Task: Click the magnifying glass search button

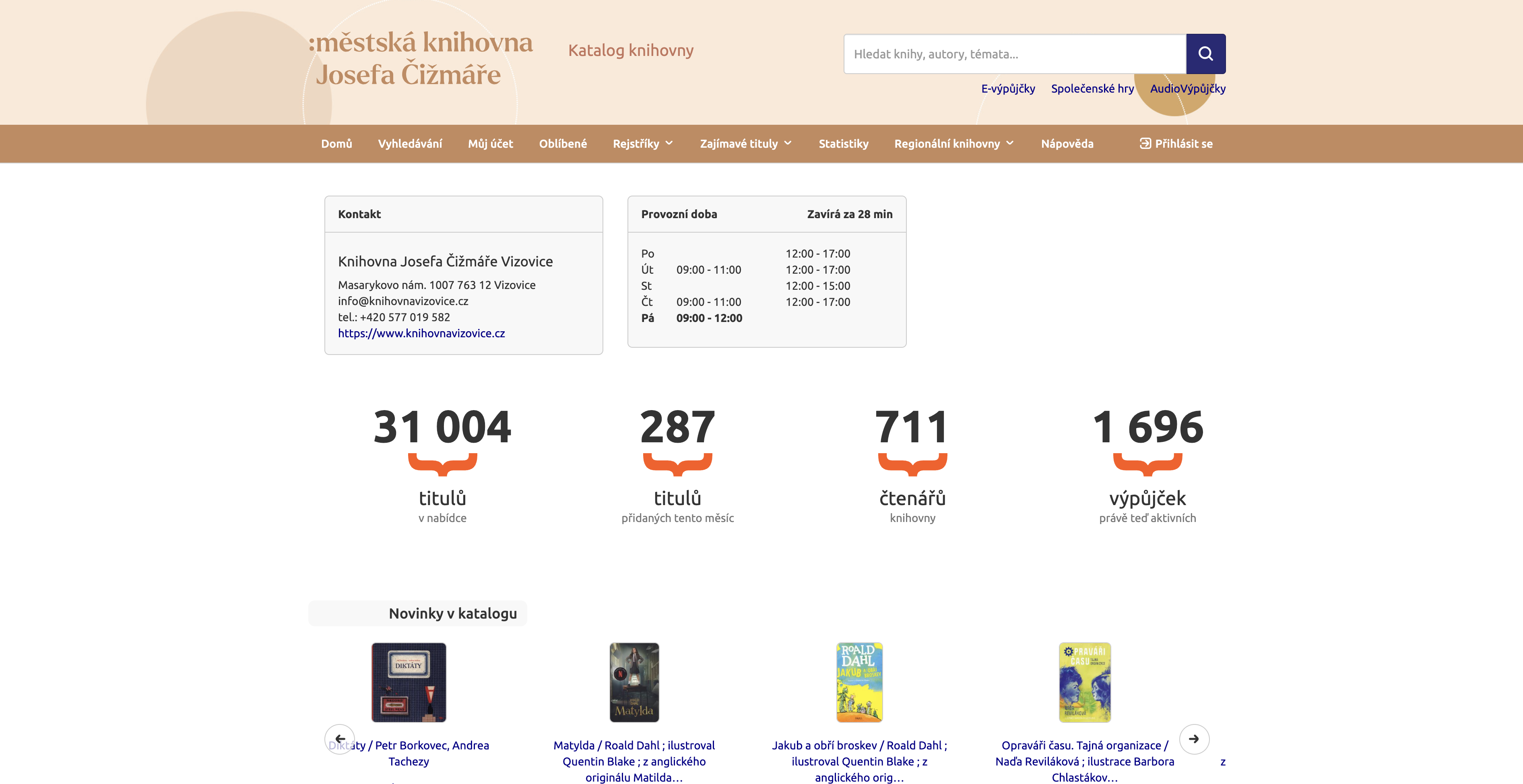Action: pyautogui.click(x=1205, y=54)
